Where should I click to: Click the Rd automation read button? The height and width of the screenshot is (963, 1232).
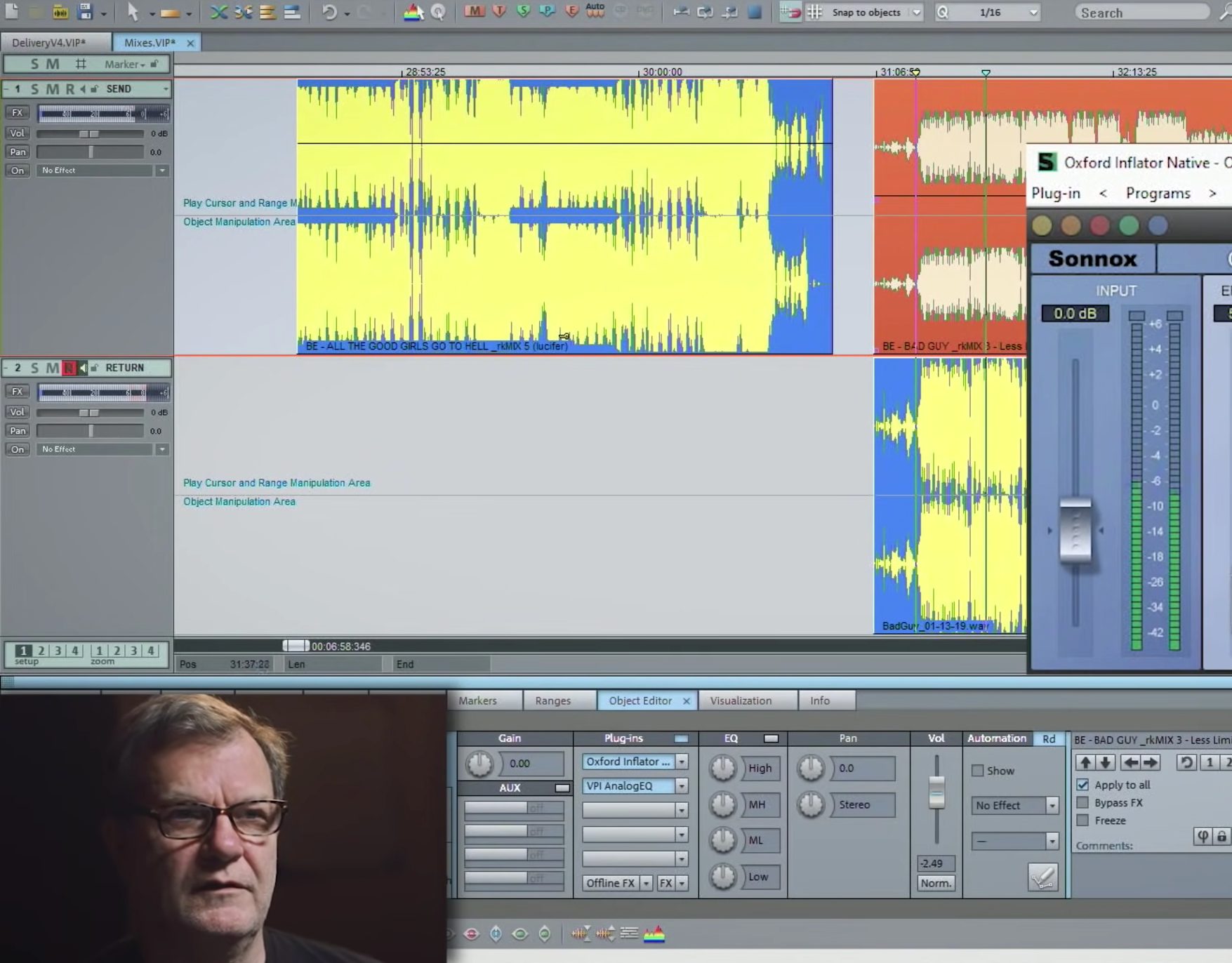[x=1049, y=738]
